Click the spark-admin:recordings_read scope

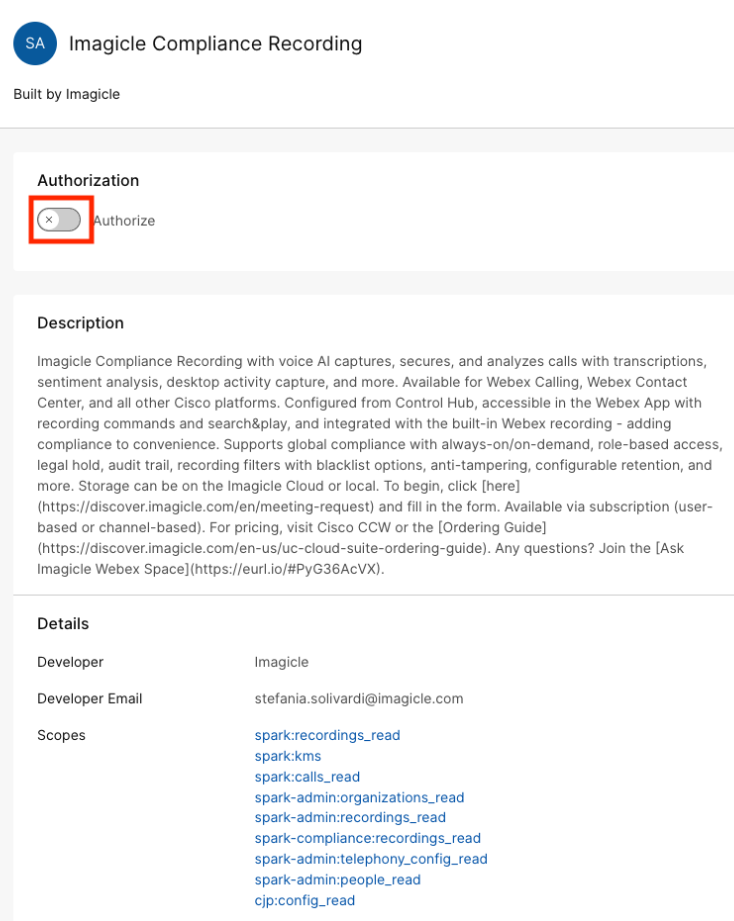click(x=350, y=818)
